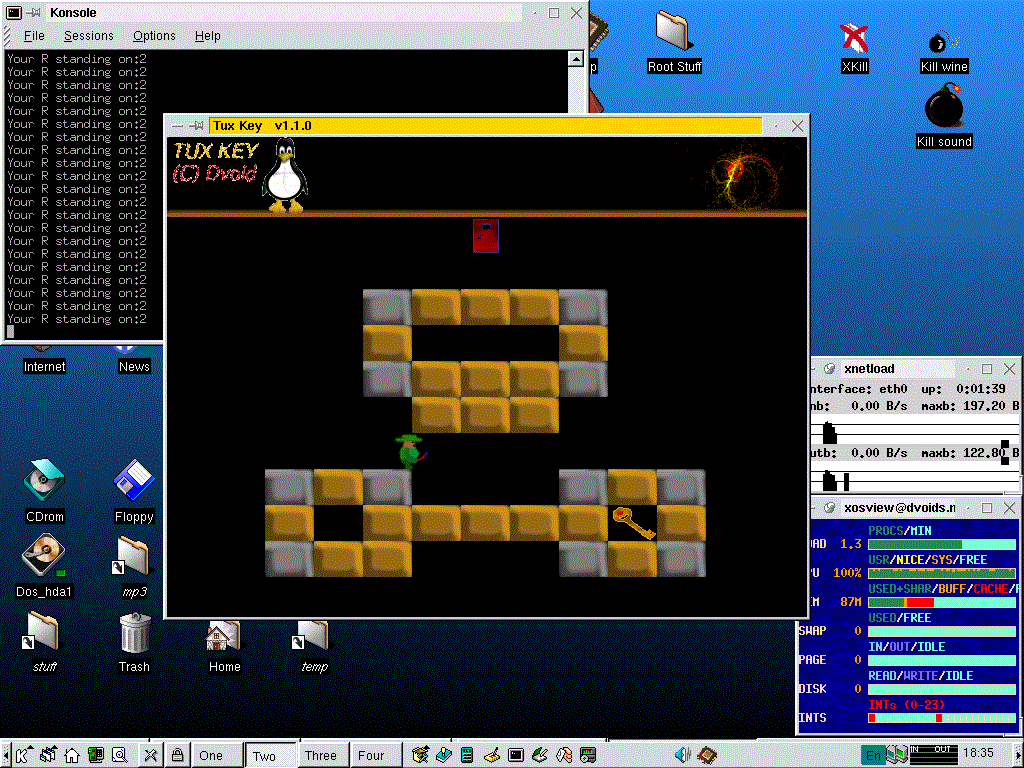Click the speaker volume icon in panel
Image resolution: width=1024 pixels, height=768 pixels.
click(x=682, y=755)
